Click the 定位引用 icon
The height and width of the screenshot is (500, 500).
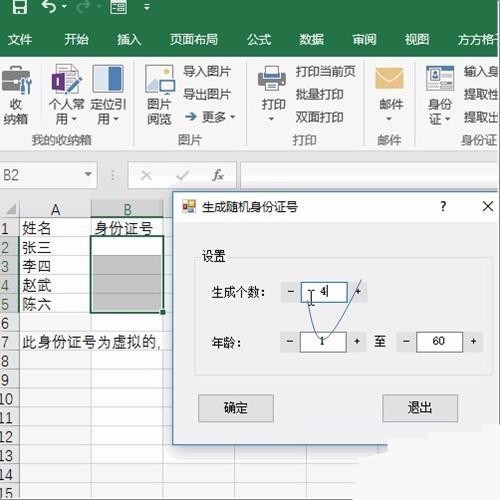(108, 79)
